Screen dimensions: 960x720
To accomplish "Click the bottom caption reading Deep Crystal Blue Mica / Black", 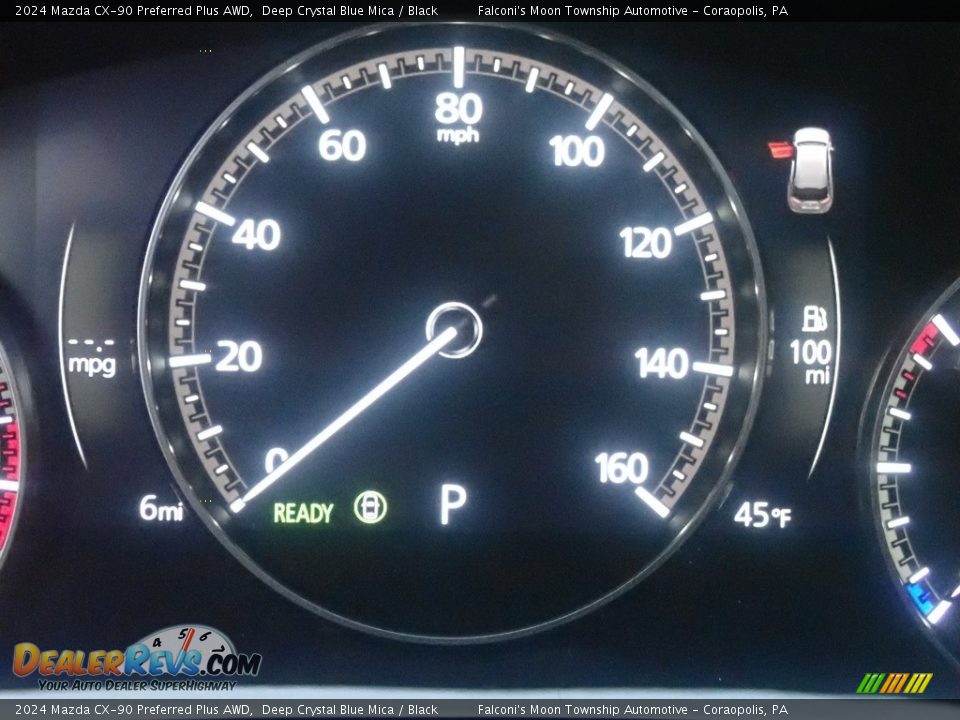I will (350, 710).
